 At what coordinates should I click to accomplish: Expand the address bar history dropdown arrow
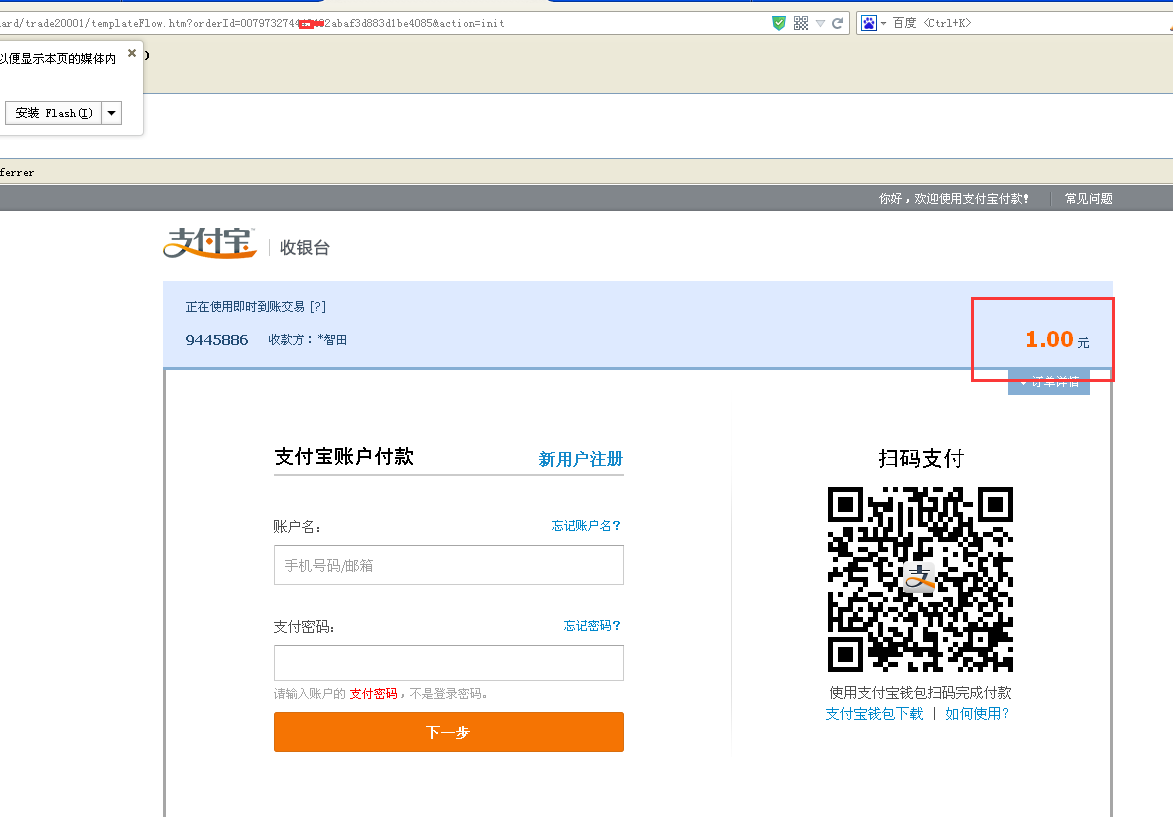coord(821,23)
